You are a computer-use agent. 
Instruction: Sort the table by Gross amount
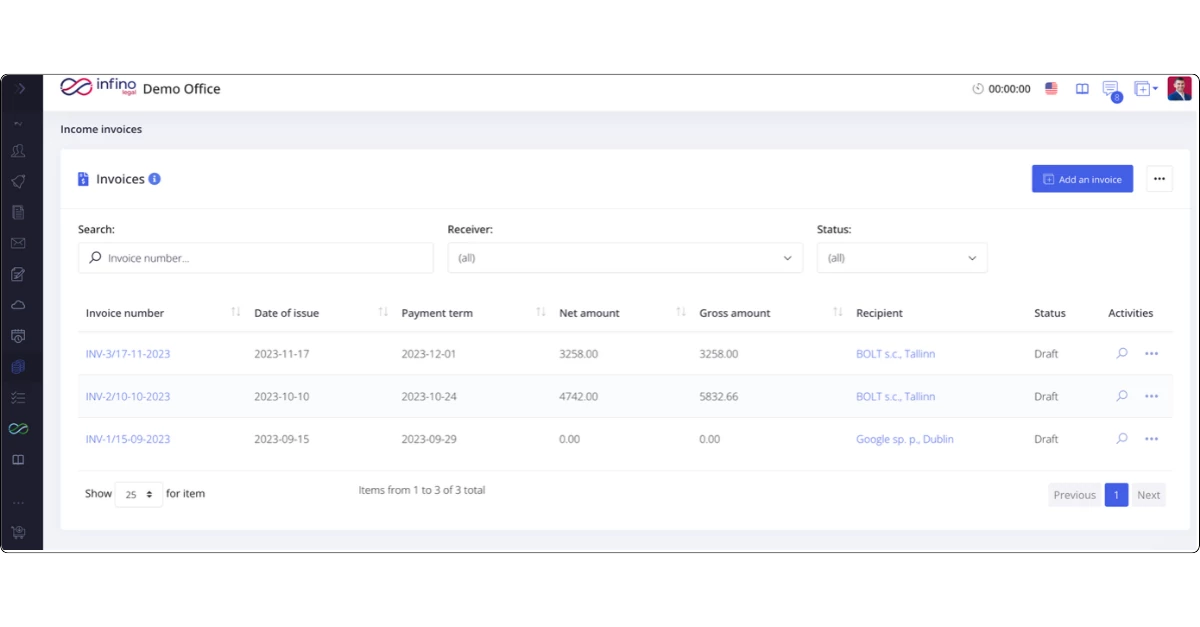pos(838,313)
